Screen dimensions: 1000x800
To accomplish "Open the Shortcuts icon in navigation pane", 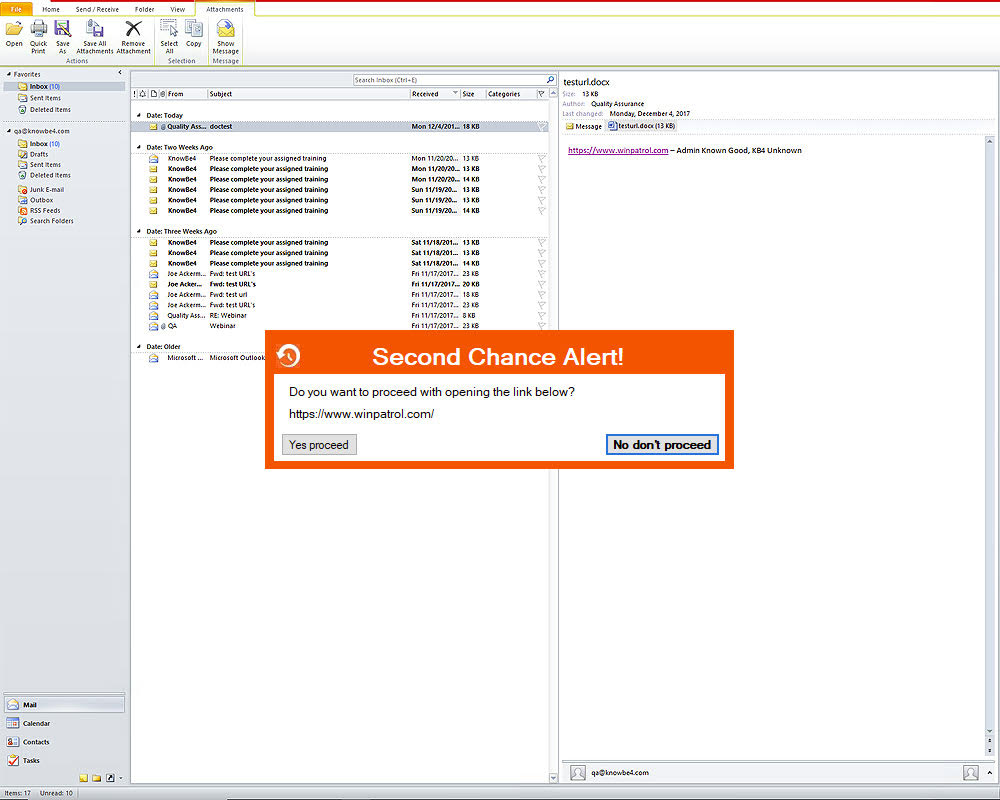I will (110, 778).
